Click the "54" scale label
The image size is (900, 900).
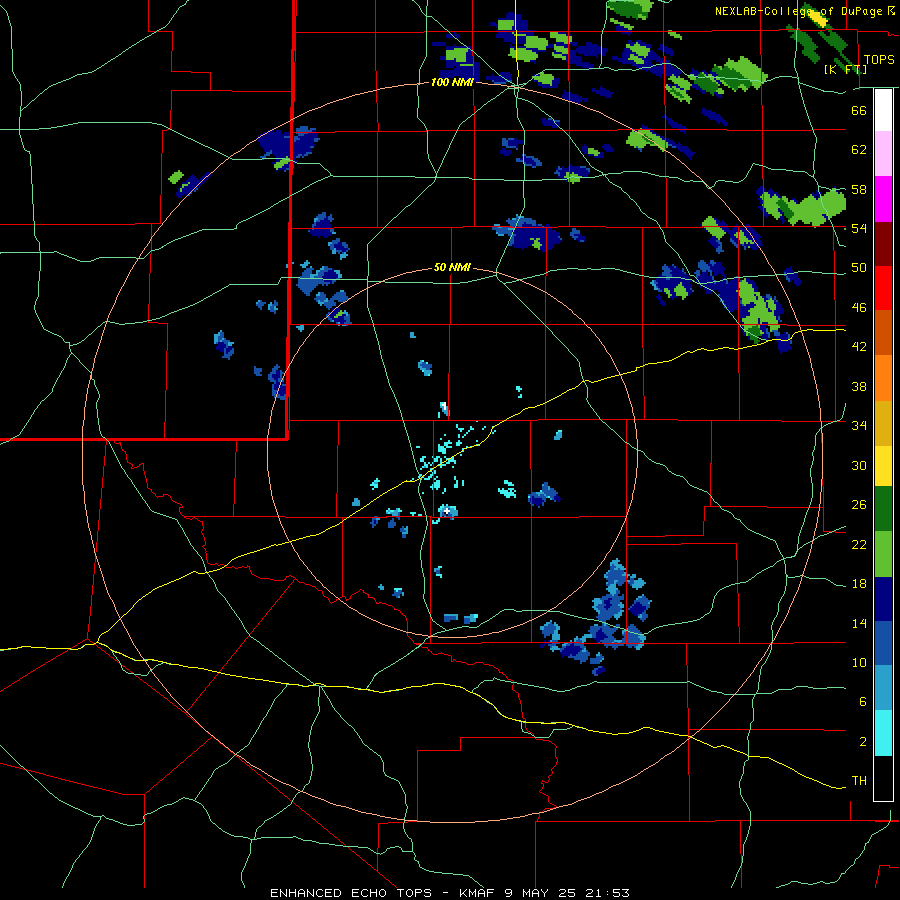pos(859,228)
